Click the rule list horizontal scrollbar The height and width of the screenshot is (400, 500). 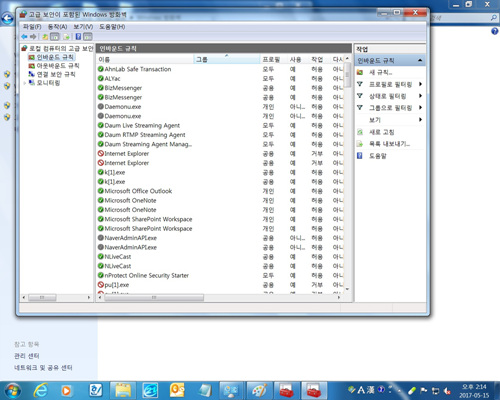pyautogui.click(x=154, y=297)
